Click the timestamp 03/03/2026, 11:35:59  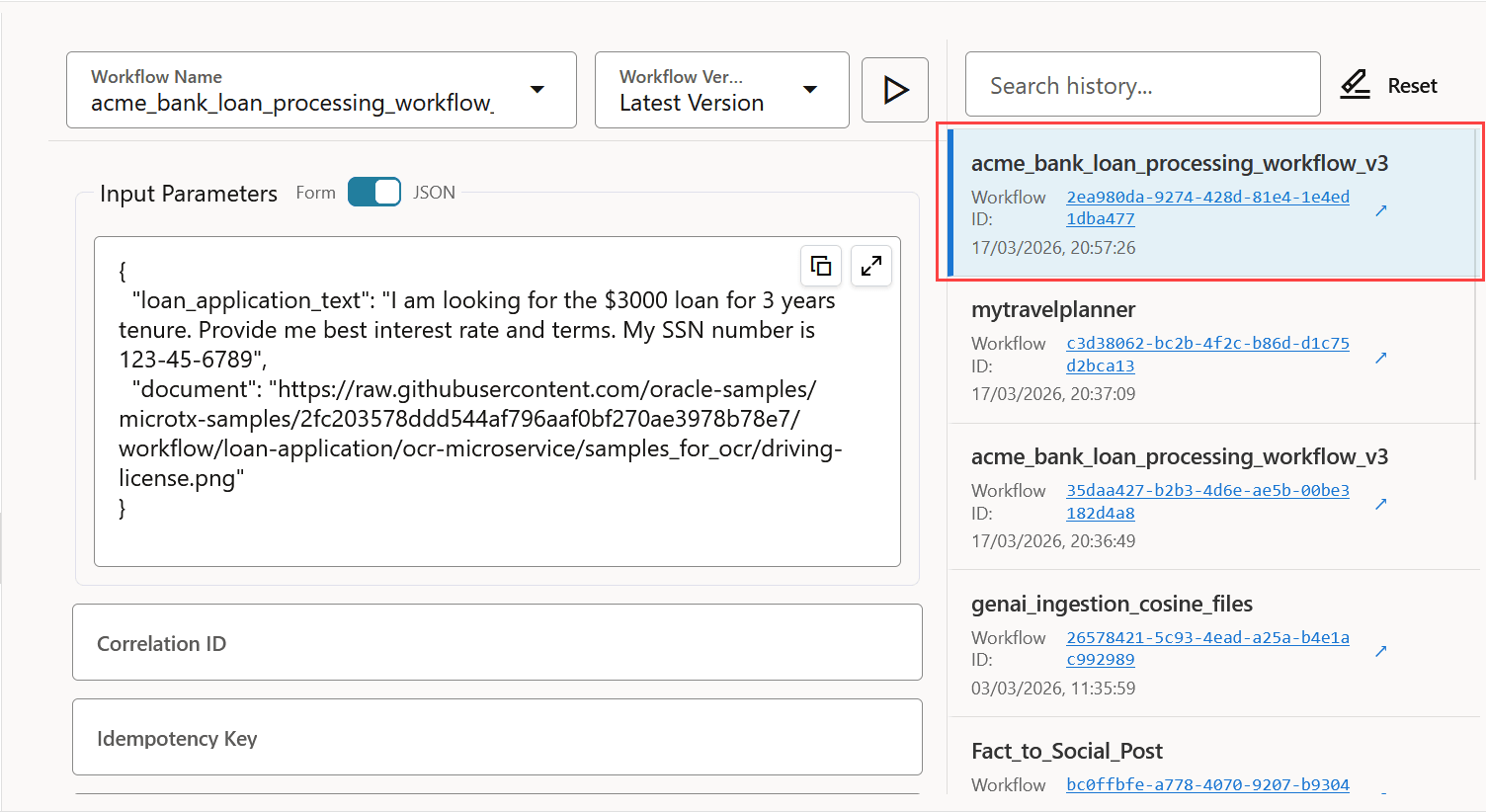[1053, 689]
